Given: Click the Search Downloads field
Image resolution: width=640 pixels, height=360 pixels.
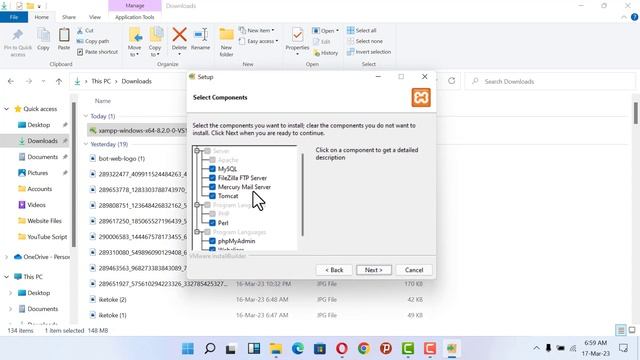Looking at the screenshot, I should pos(551,81).
